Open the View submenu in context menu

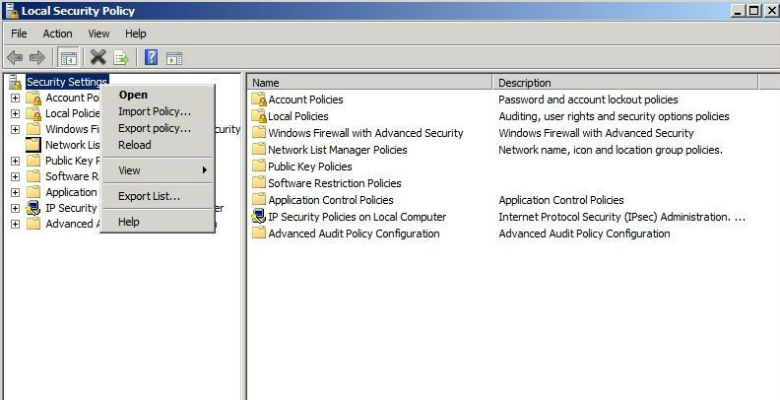[x=157, y=170]
